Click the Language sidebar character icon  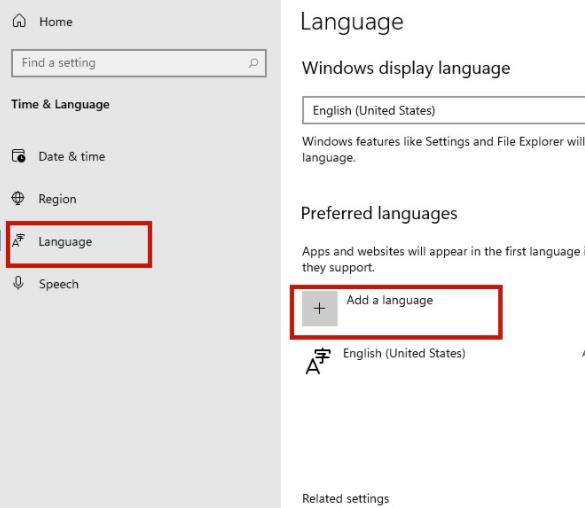(x=18, y=241)
